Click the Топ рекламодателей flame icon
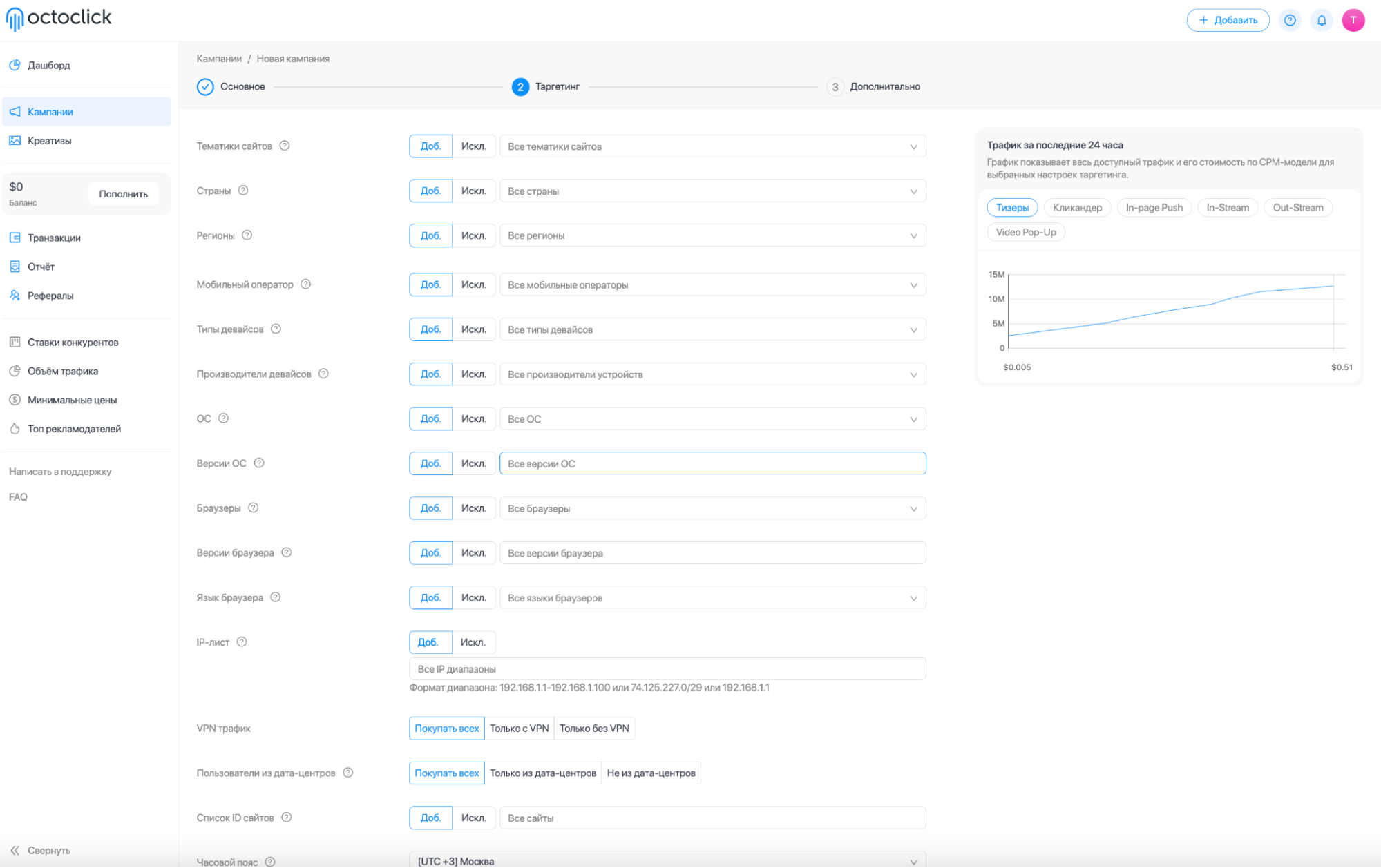 point(15,429)
